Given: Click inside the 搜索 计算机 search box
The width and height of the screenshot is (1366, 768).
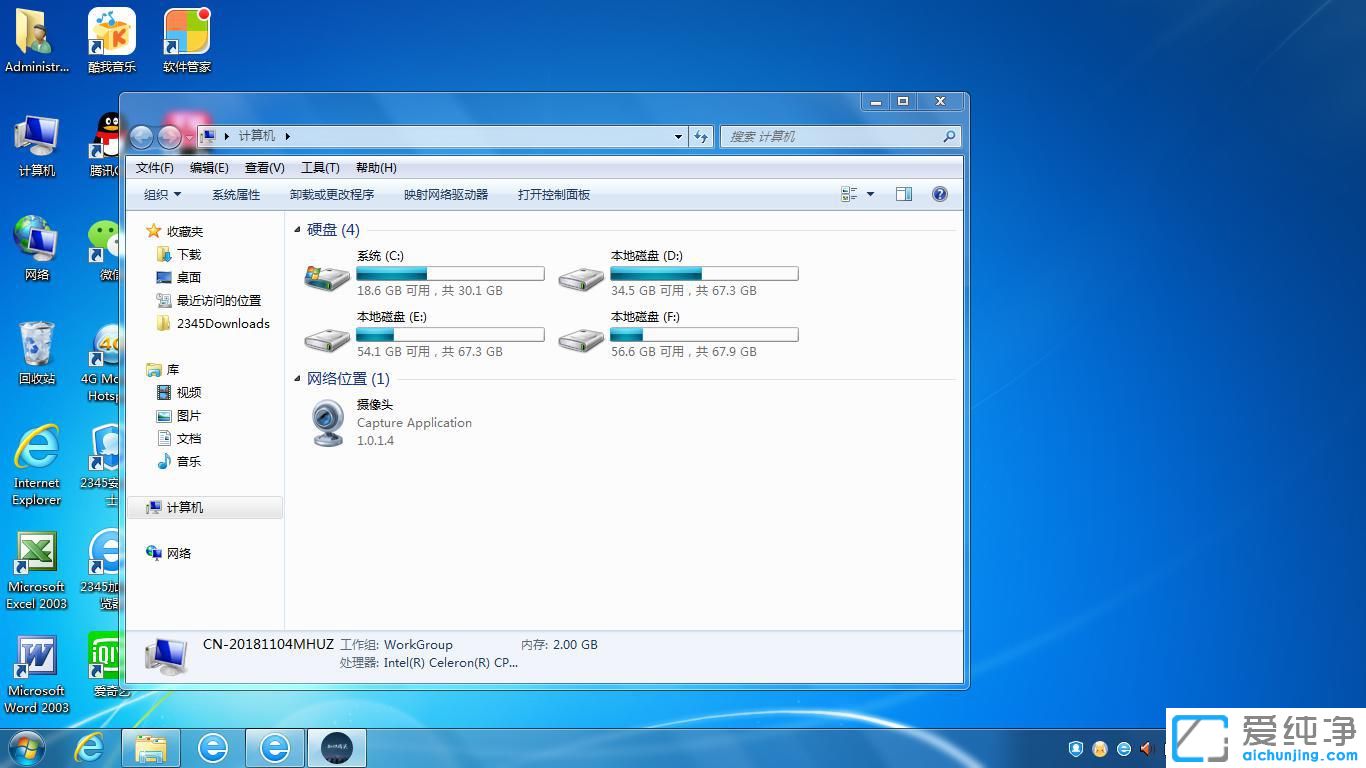Looking at the screenshot, I should click(x=840, y=136).
